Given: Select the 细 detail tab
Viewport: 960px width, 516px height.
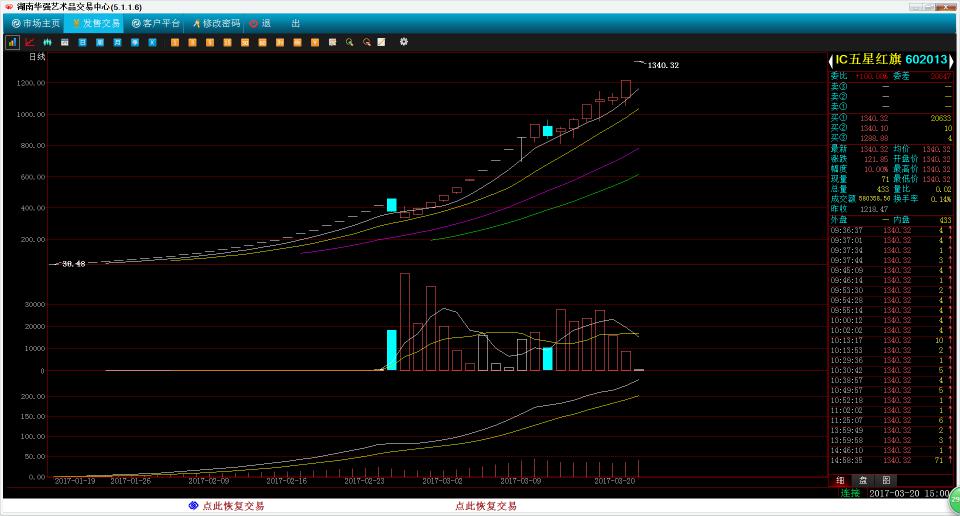Looking at the screenshot, I should point(840,481).
